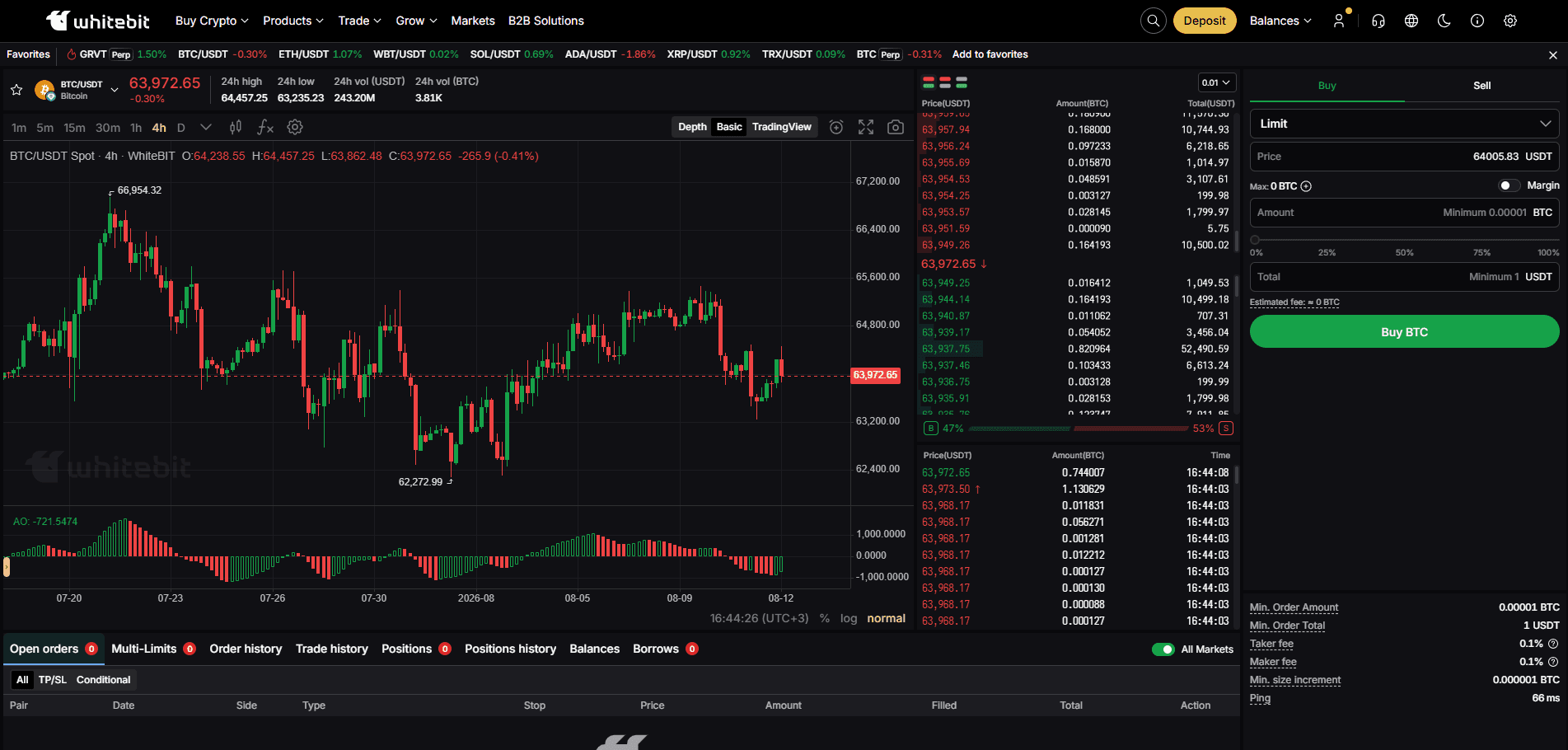Open the language globe icon
This screenshot has height=750, width=1568.
(x=1411, y=21)
